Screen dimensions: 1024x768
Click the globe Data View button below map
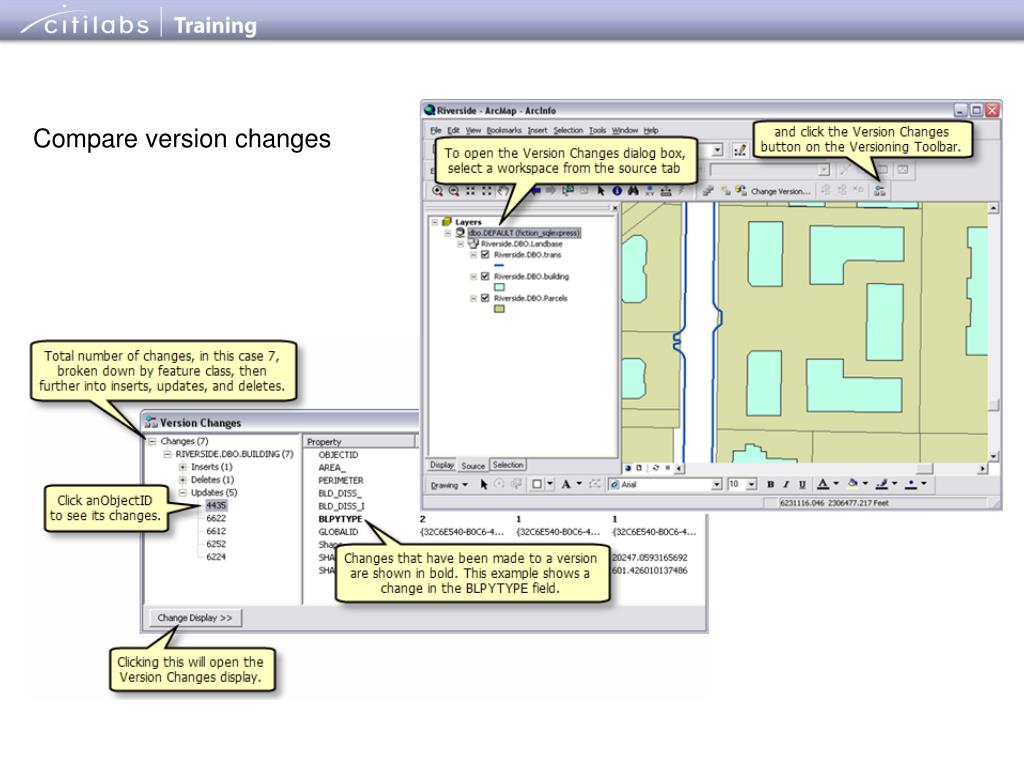click(628, 468)
